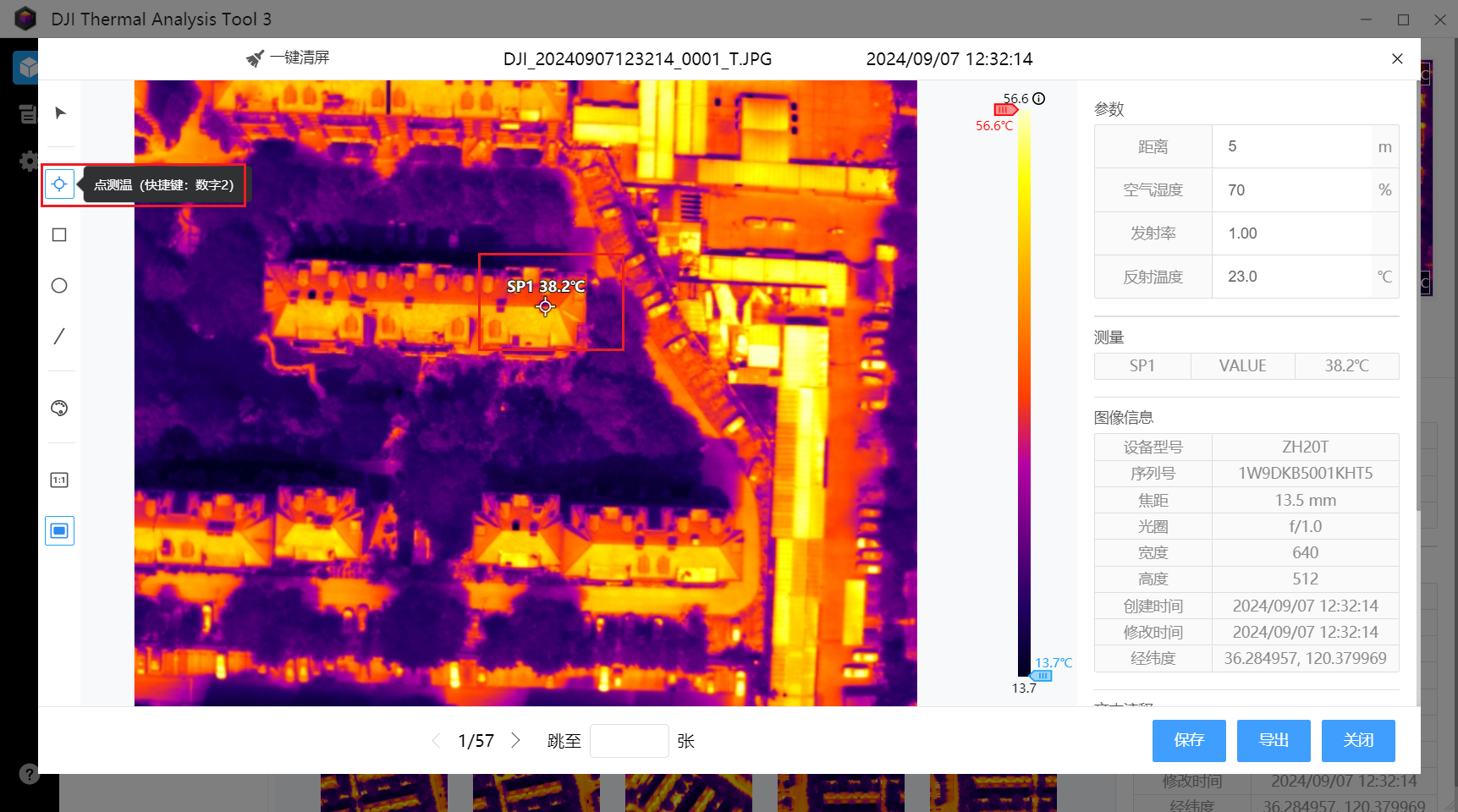This screenshot has width=1458, height=812.
Task: Go to the next image arrow
Action: [515, 741]
